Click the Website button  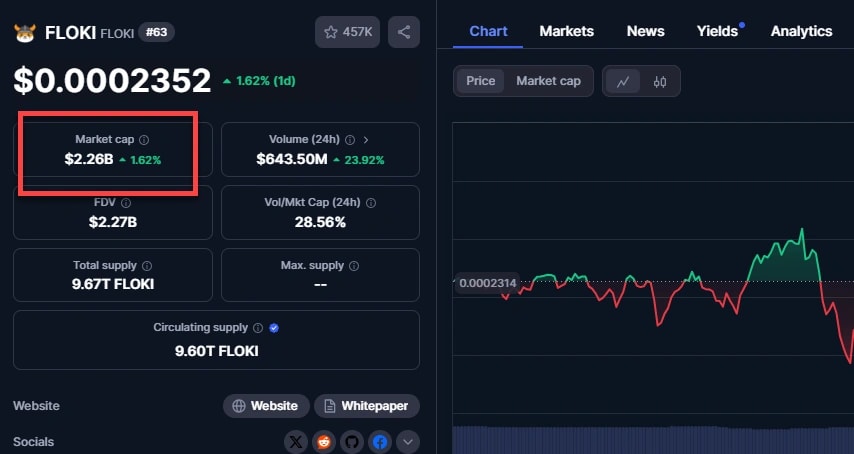pos(265,406)
